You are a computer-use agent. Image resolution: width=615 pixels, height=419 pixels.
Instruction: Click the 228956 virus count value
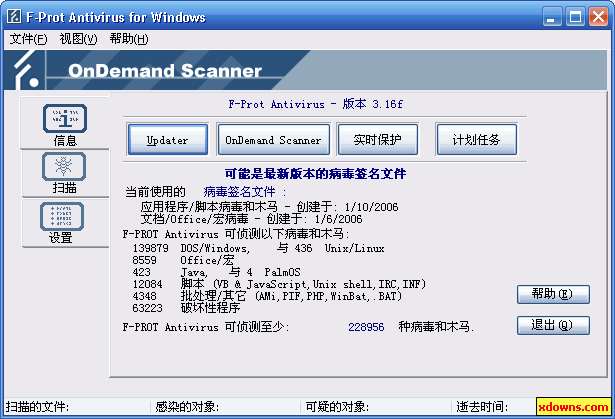366,327
